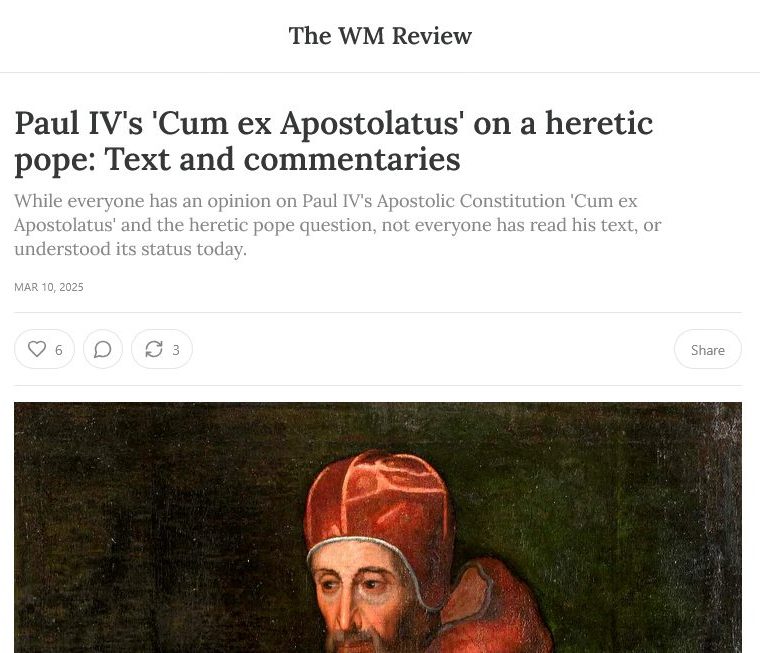Click the MAR 10, 2025 publish date
The image size is (760, 653).
(49, 287)
